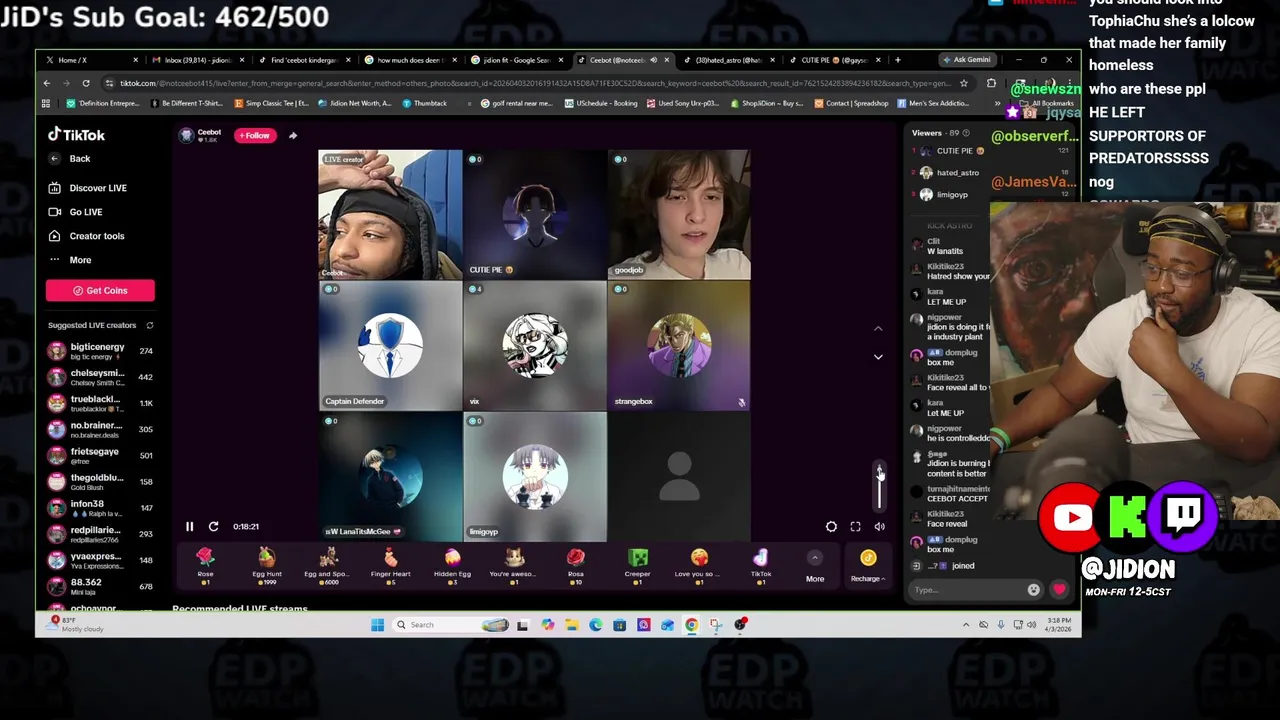The image size is (1280, 720).
Task: Pause the TikTok live stream
Action: [189, 526]
